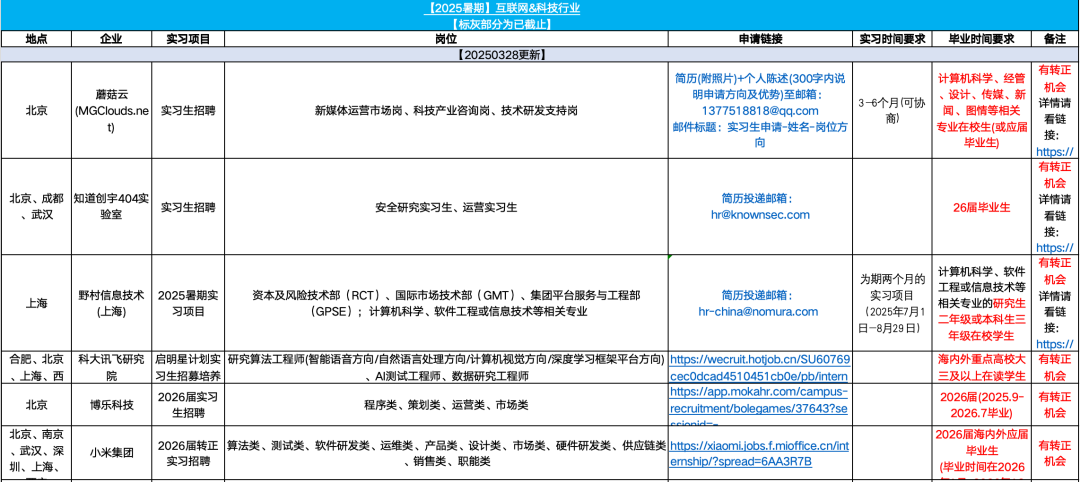Image resolution: width=1080 pixels, height=482 pixels.
Task: Select the 研究算法工程师 position cell
Action: click(x=446, y=367)
